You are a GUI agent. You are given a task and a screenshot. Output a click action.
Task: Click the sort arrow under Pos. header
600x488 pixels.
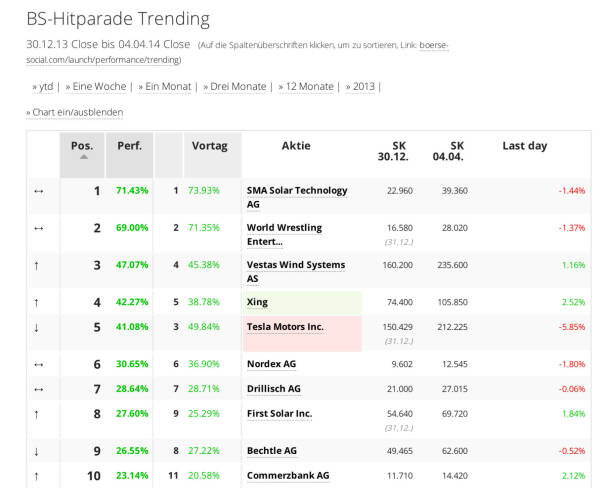tap(83, 157)
